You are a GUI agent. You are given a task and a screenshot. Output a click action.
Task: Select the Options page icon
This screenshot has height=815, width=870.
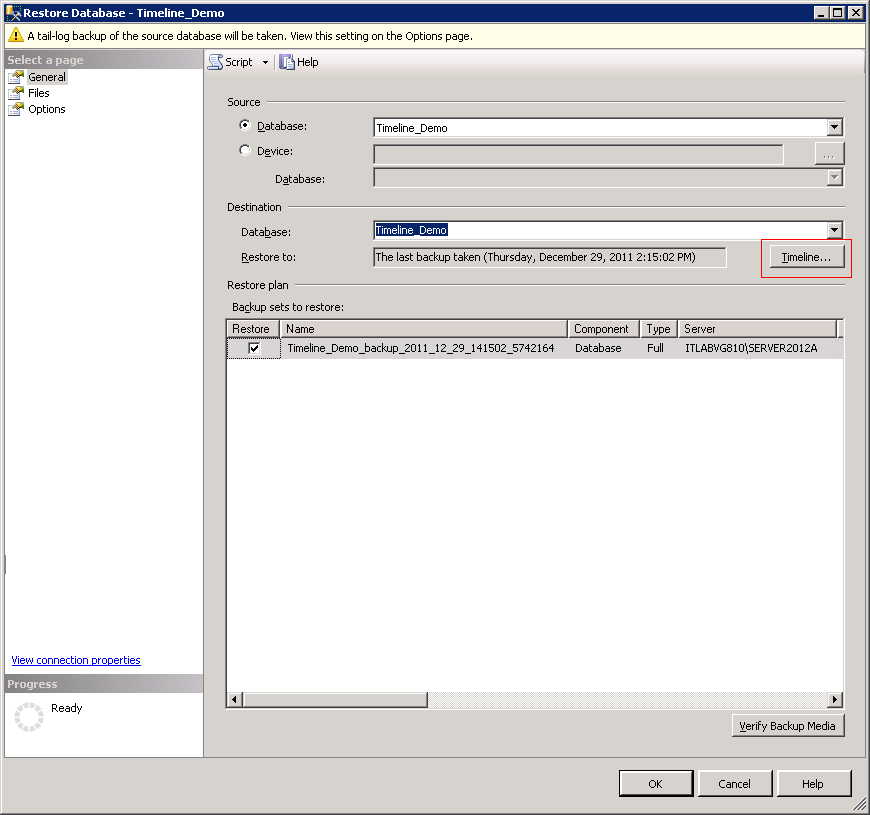pos(16,109)
